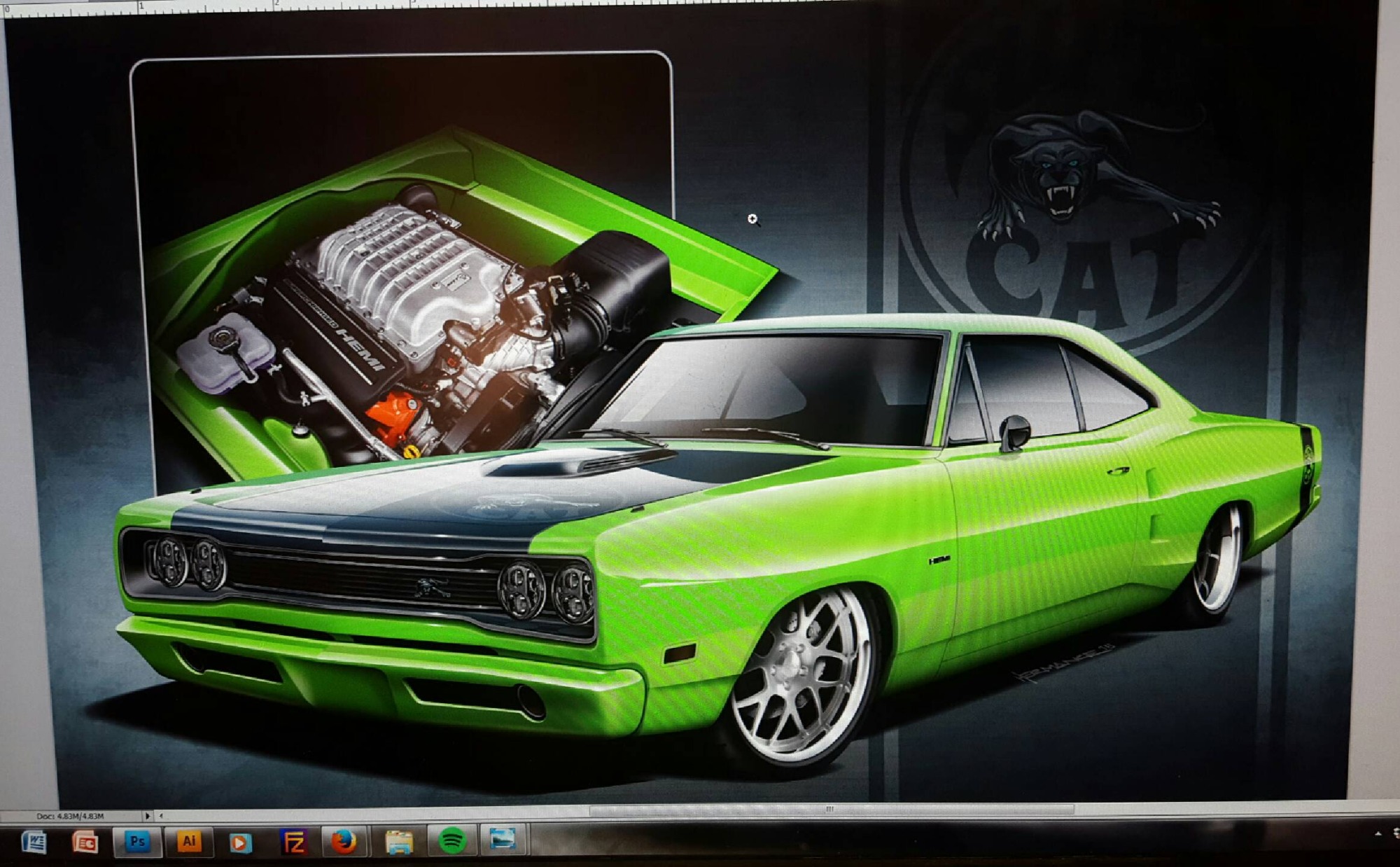Open the File Explorer folder icon
This screenshot has height=867, width=1400.
[398, 842]
